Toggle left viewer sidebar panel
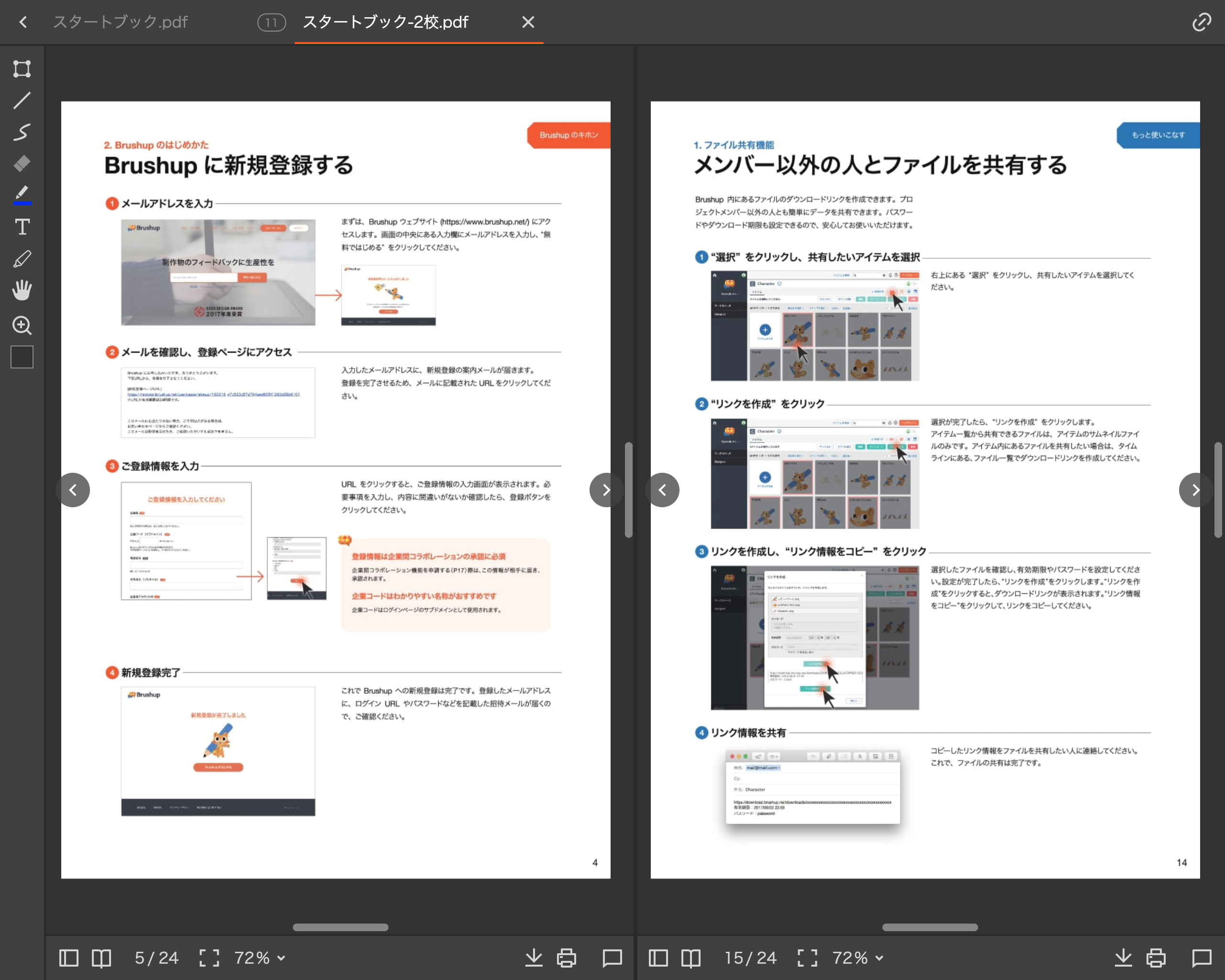Viewport: 1225px width, 980px height. point(69,958)
